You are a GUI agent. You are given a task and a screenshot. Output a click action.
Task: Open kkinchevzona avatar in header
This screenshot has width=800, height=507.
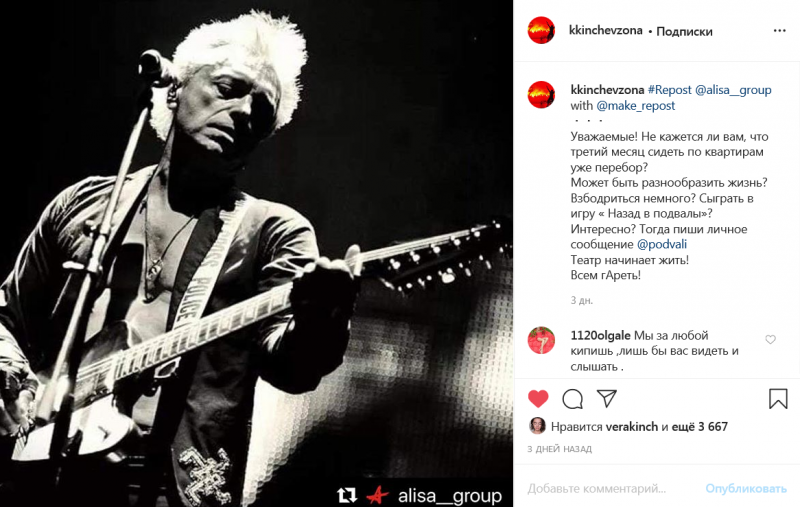pyautogui.click(x=541, y=30)
